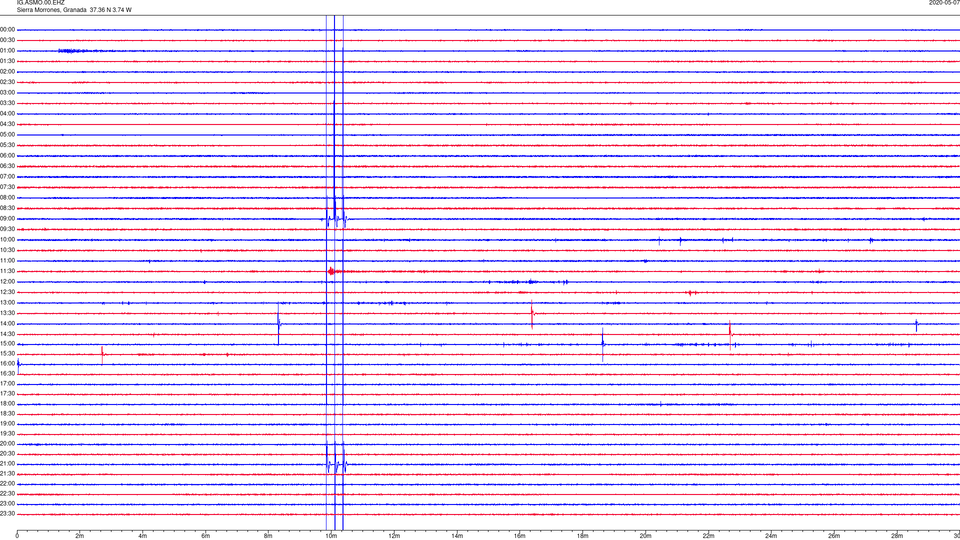Click the 6m tick label on bottom axis
Screen dimensions: 960x540
[206, 536]
